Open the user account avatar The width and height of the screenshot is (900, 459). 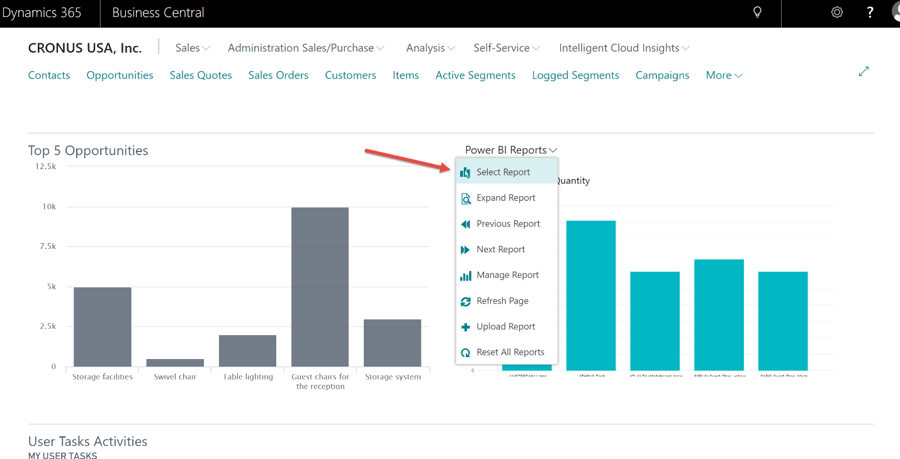(x=896, y=12)
